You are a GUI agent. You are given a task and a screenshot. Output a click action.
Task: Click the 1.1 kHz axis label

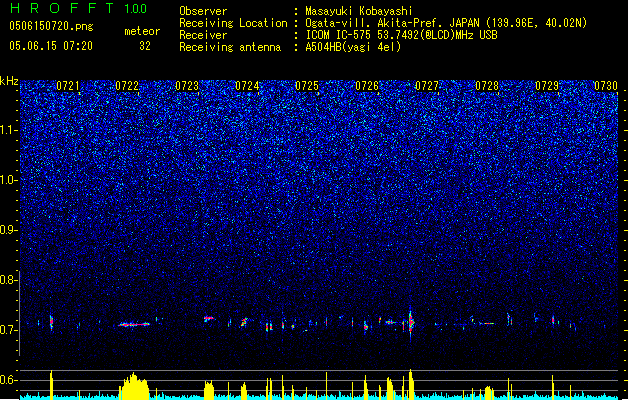coord(8,130)
